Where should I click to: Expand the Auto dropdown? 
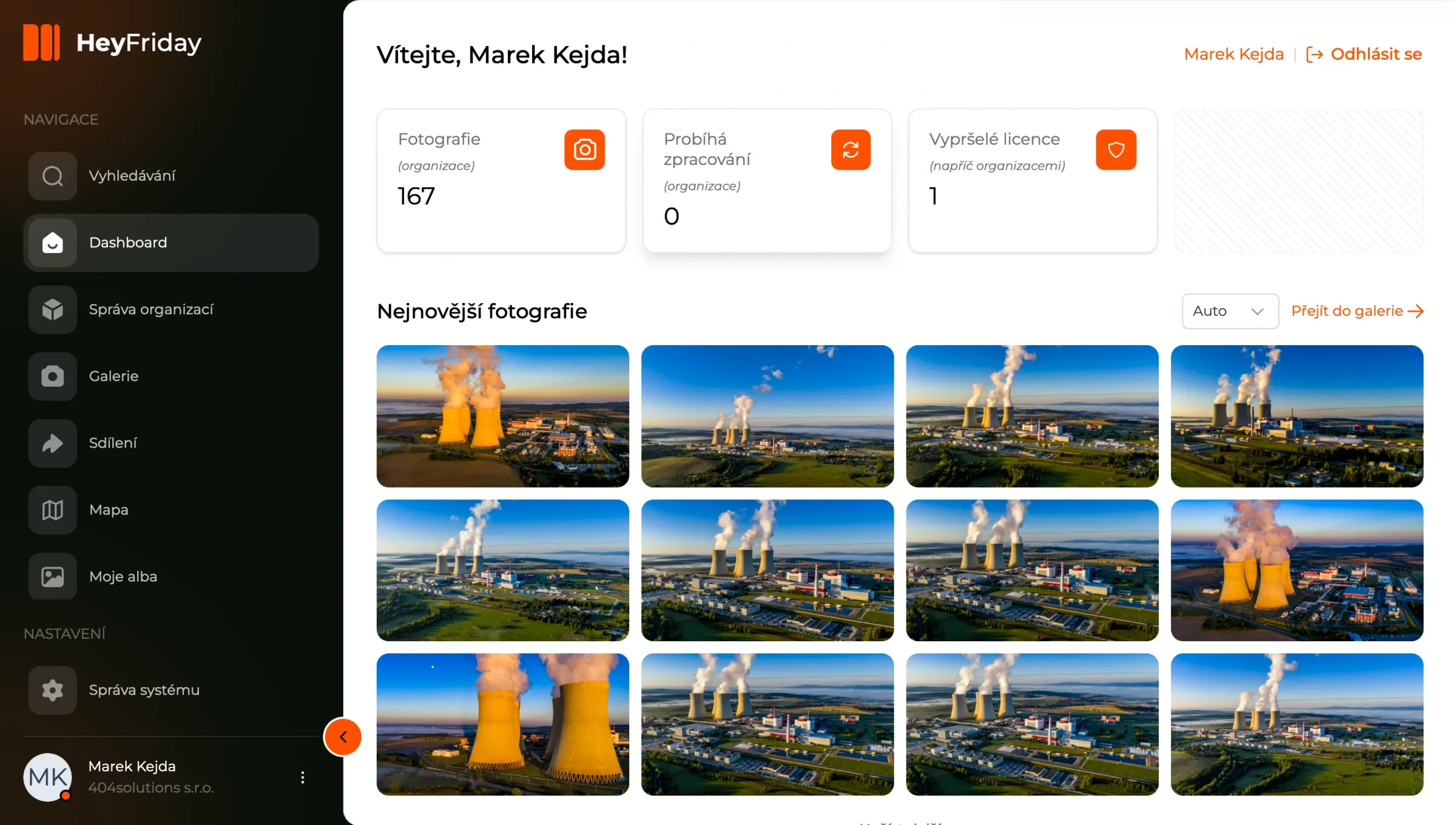(x=1230, y=311)
